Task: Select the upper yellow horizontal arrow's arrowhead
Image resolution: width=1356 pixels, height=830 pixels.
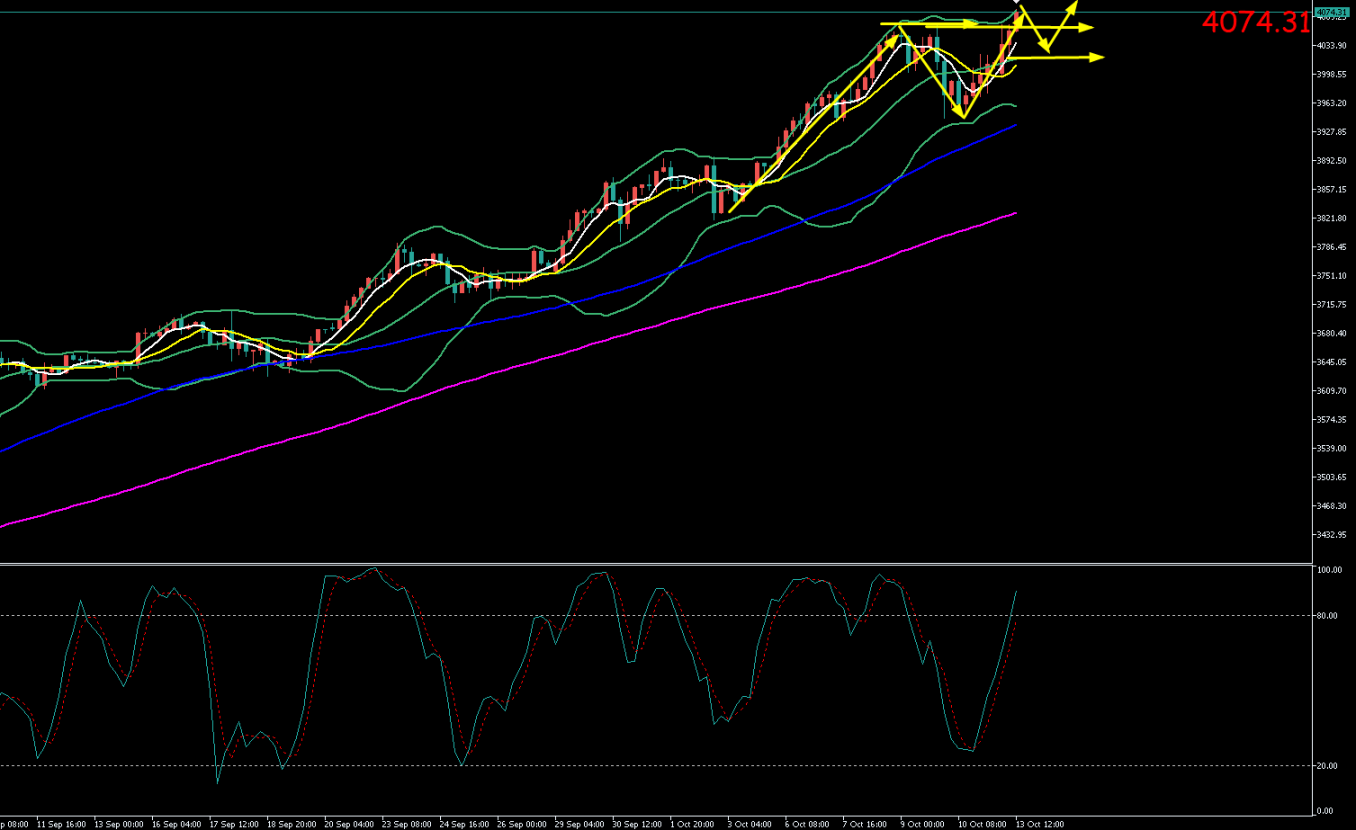Action: pyautogui.click(x=1088, y=27)
